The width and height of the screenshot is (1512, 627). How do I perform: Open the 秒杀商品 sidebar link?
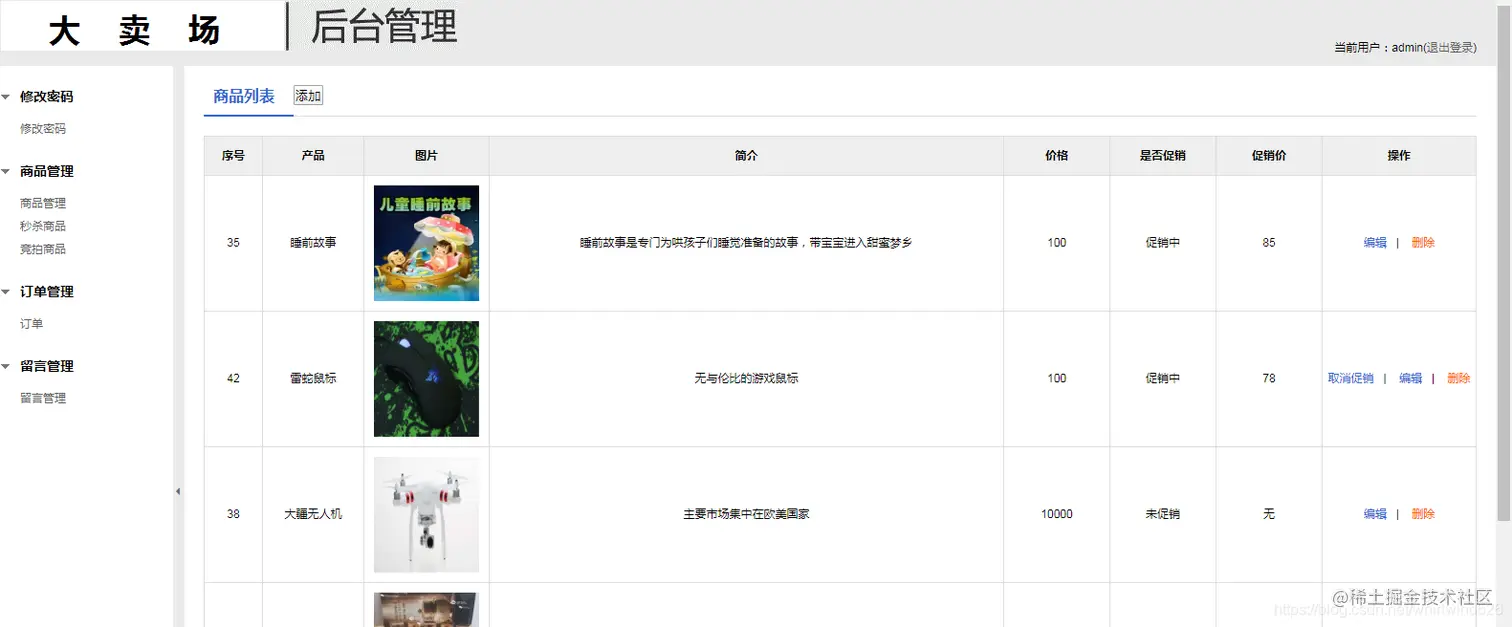tap(43, 226)
